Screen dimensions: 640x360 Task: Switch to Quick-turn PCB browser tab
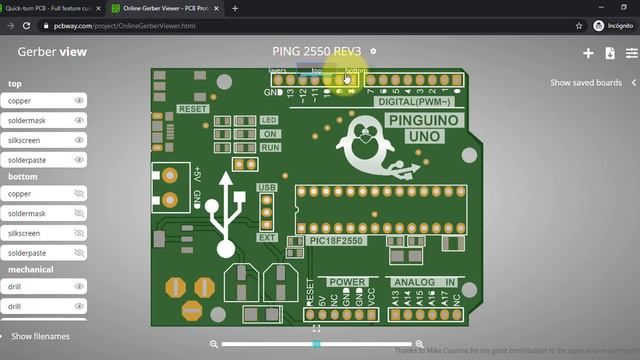(49, 8)
